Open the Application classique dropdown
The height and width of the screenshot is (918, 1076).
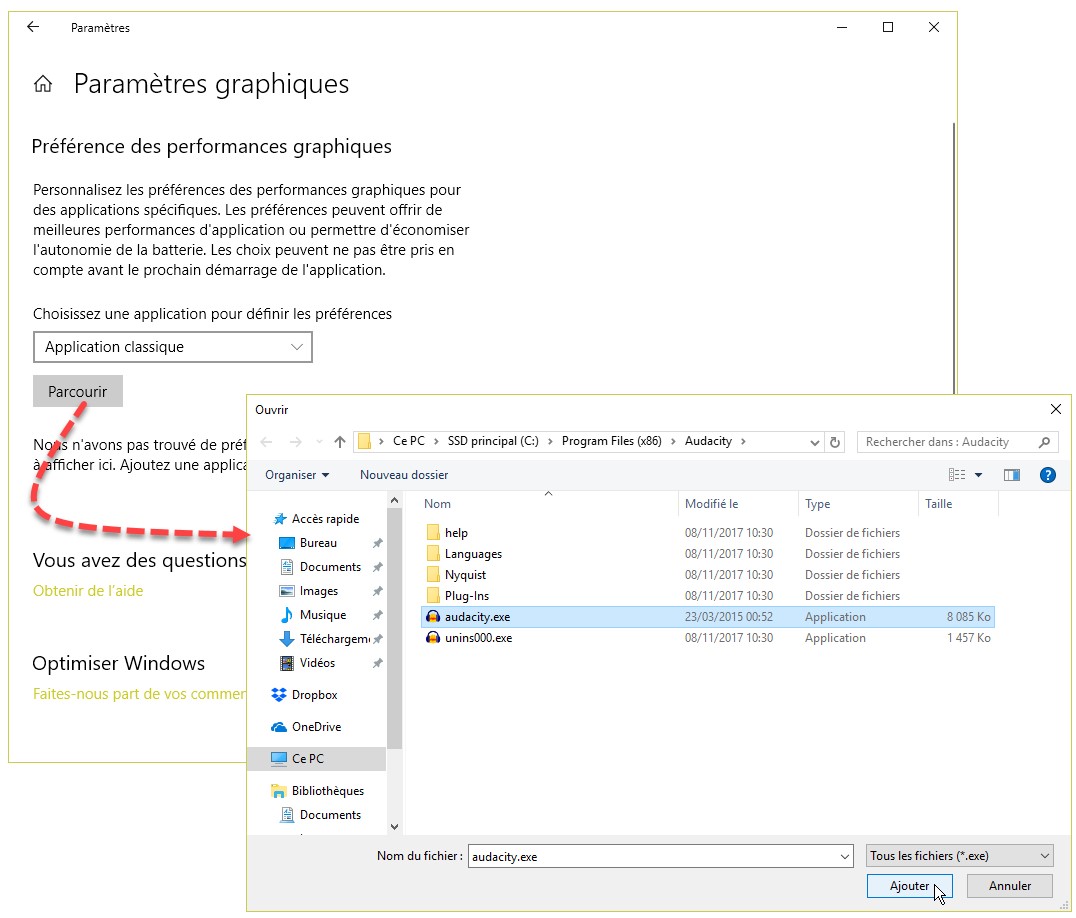click(173, 347)
